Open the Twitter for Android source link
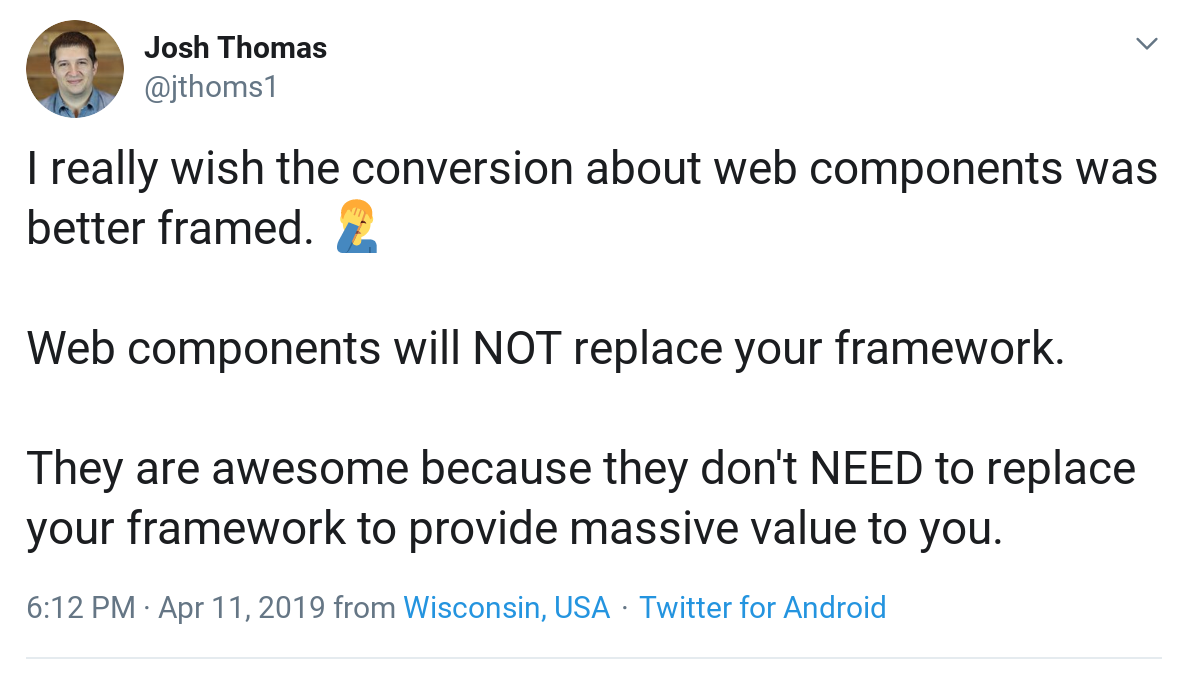The width and height of the screenshot is (1184, 674). coord(763,608)
